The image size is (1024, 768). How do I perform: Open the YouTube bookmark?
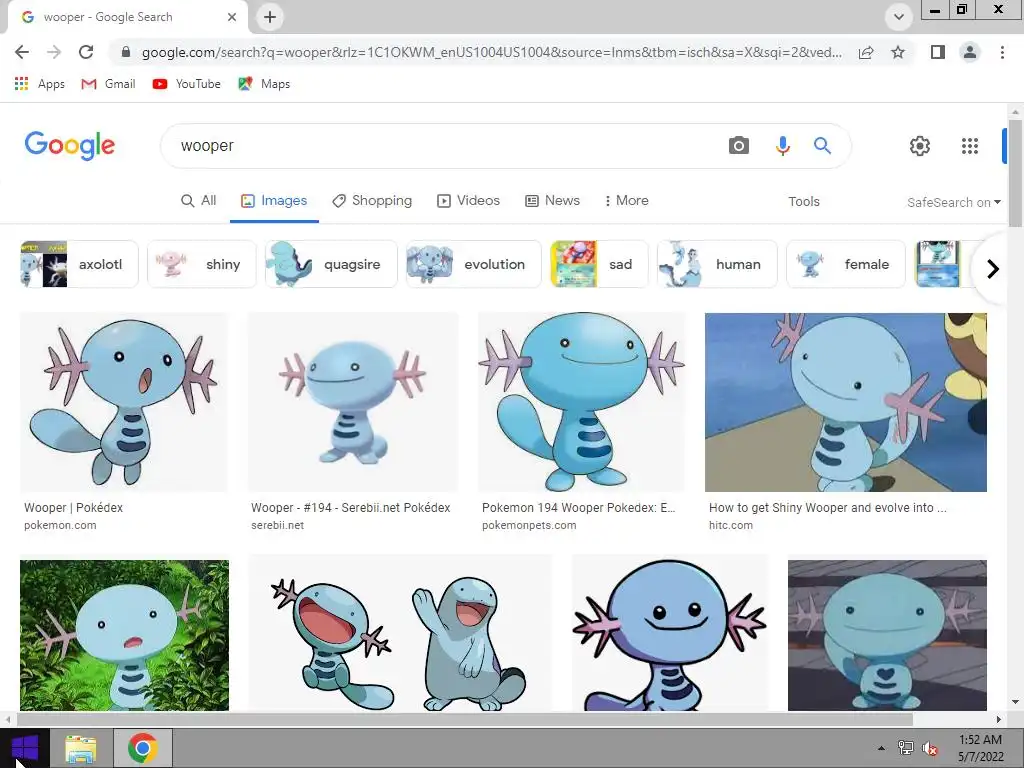pos(186,84)
